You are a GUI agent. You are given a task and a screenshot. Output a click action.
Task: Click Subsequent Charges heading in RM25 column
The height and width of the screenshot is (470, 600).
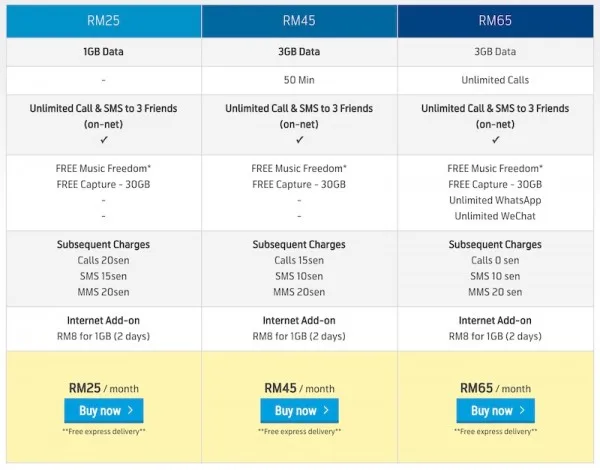click(x=103, y=245)
